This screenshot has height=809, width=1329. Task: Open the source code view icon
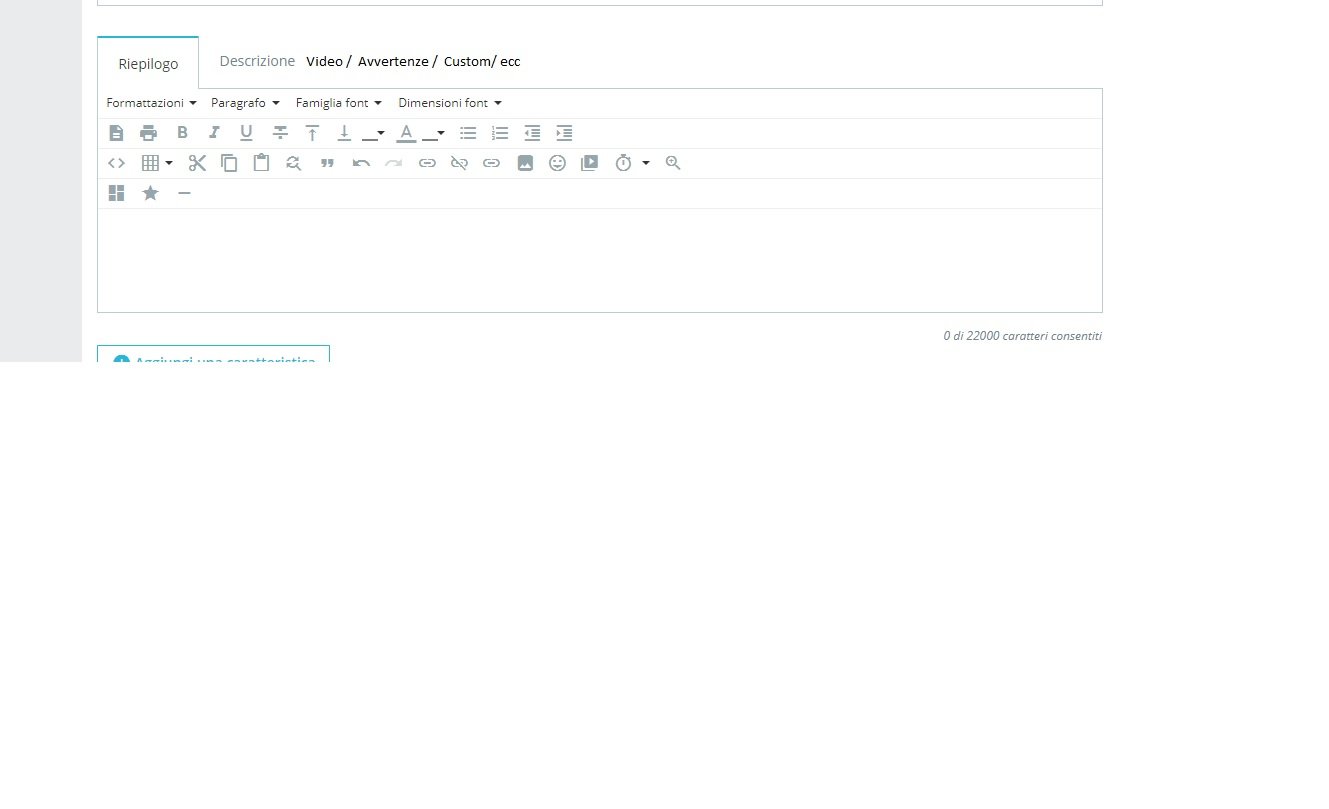116,163
